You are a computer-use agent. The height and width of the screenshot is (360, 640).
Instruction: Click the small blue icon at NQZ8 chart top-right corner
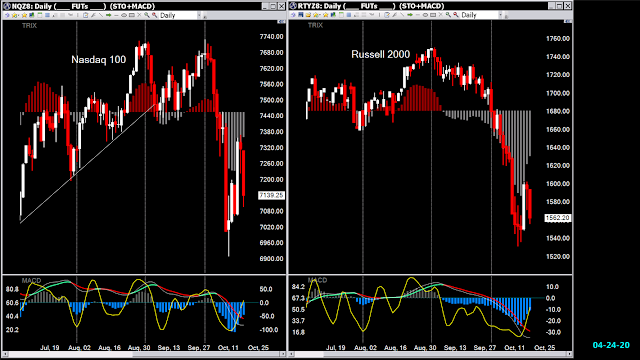tap(281, 22)
